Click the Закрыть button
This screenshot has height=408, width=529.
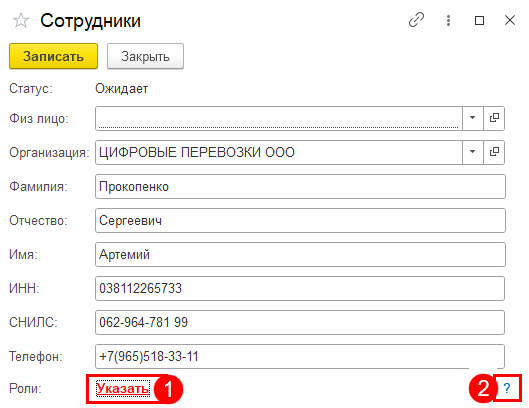(145, 56)
